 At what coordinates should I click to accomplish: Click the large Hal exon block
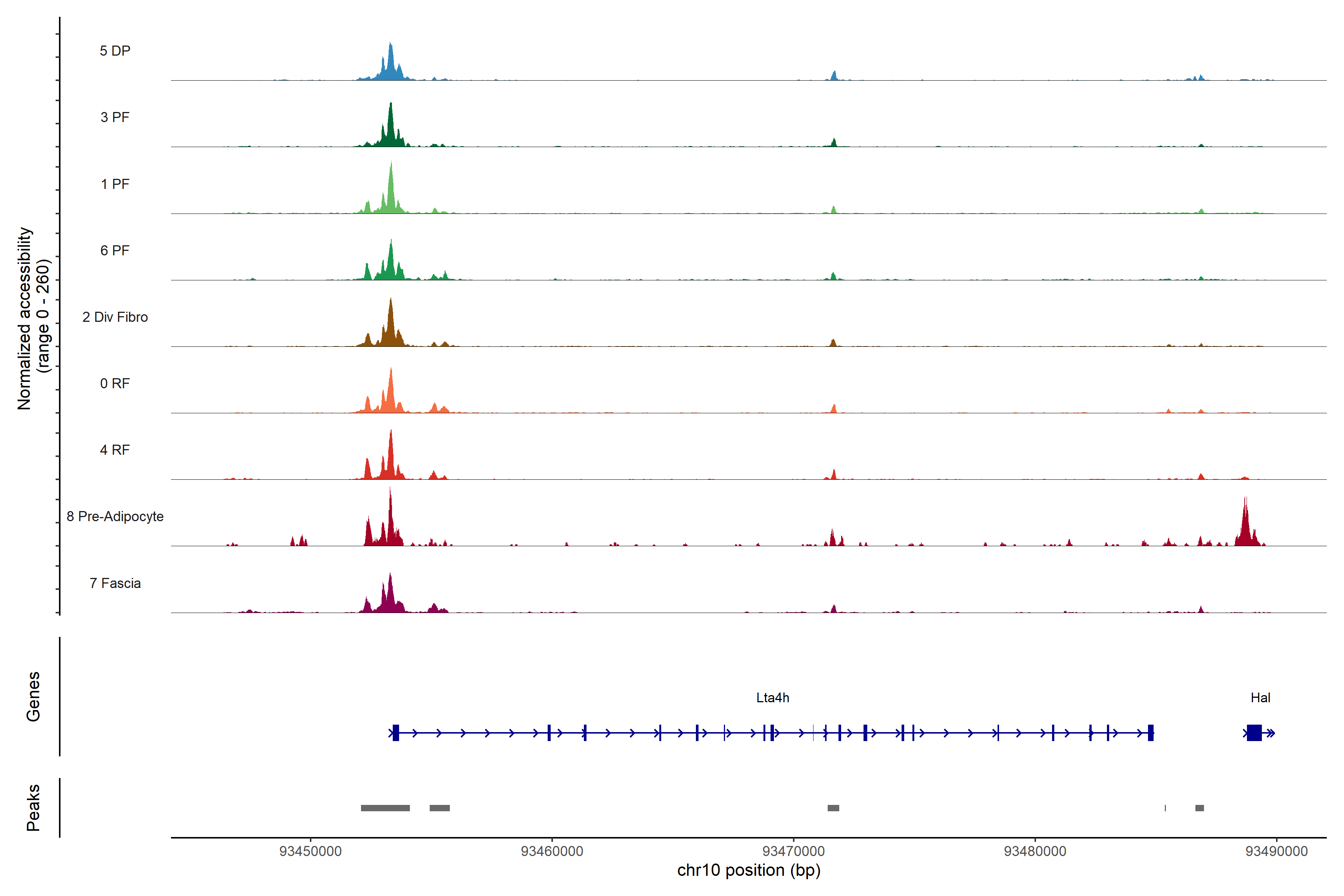pos(1254,732)
